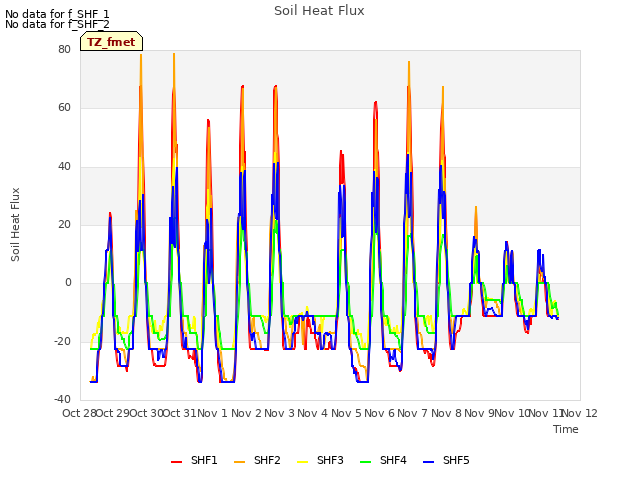Click the 20 y-axis tick label
Viewport: 640px width, 480px height.
pyautogui.click(x=64, y=224)
